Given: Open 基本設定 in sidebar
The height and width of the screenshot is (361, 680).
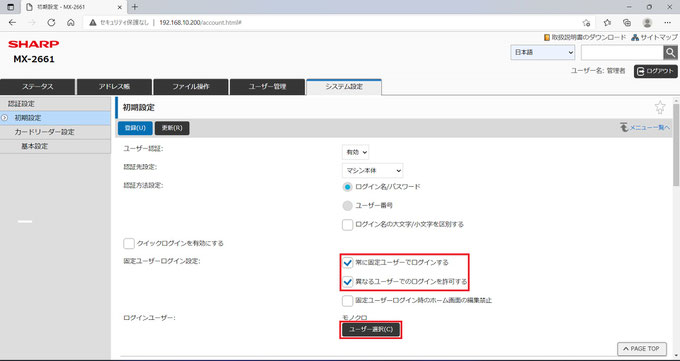Looking at the screenshot, I should (x=56, y=147).
